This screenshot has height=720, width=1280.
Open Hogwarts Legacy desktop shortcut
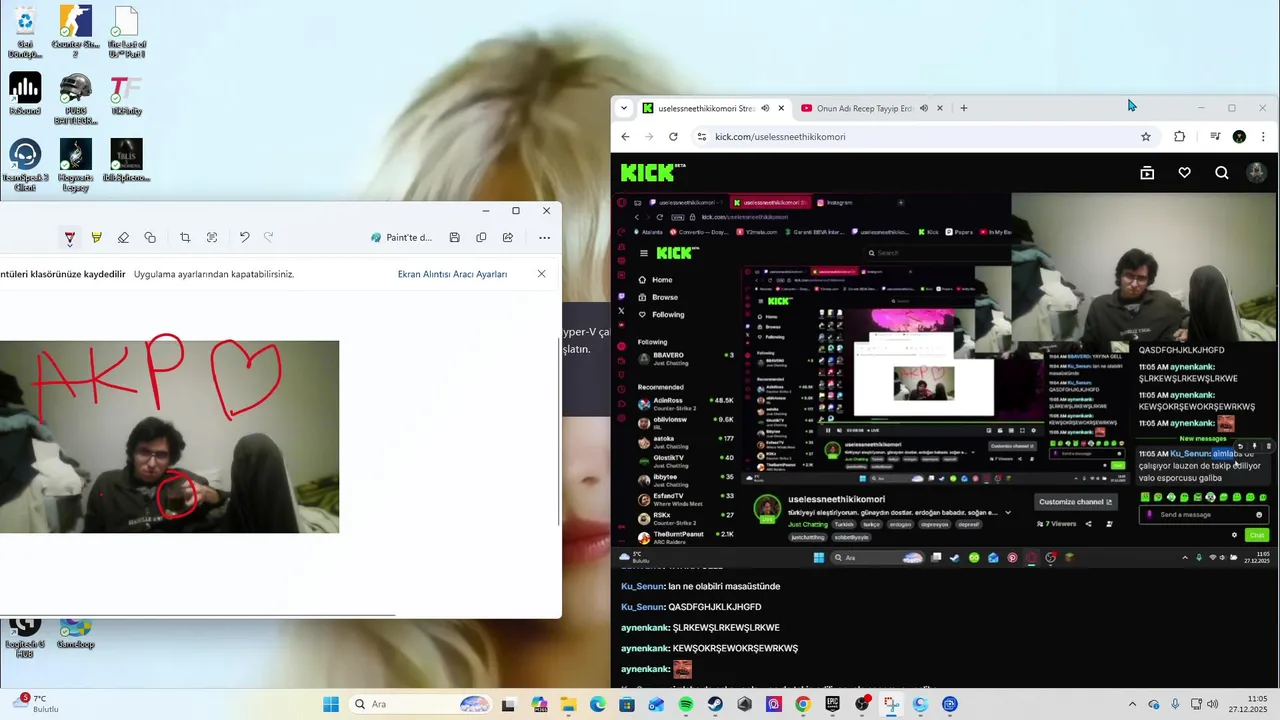(x=75, y=165)
